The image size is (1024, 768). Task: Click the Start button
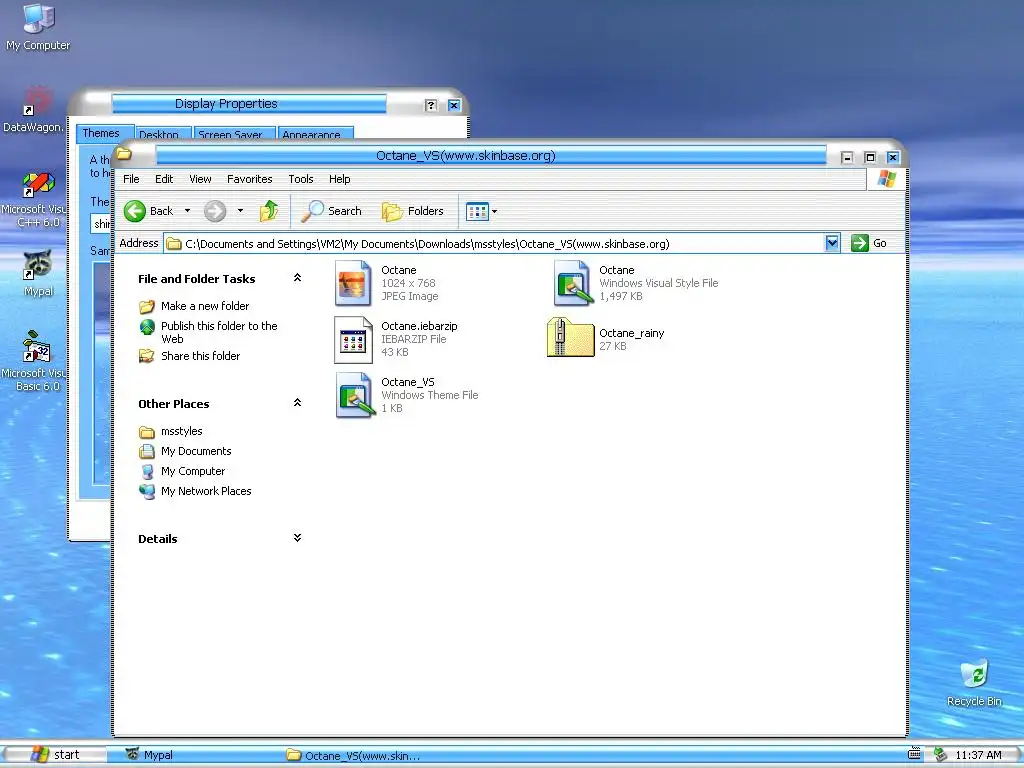56,754
